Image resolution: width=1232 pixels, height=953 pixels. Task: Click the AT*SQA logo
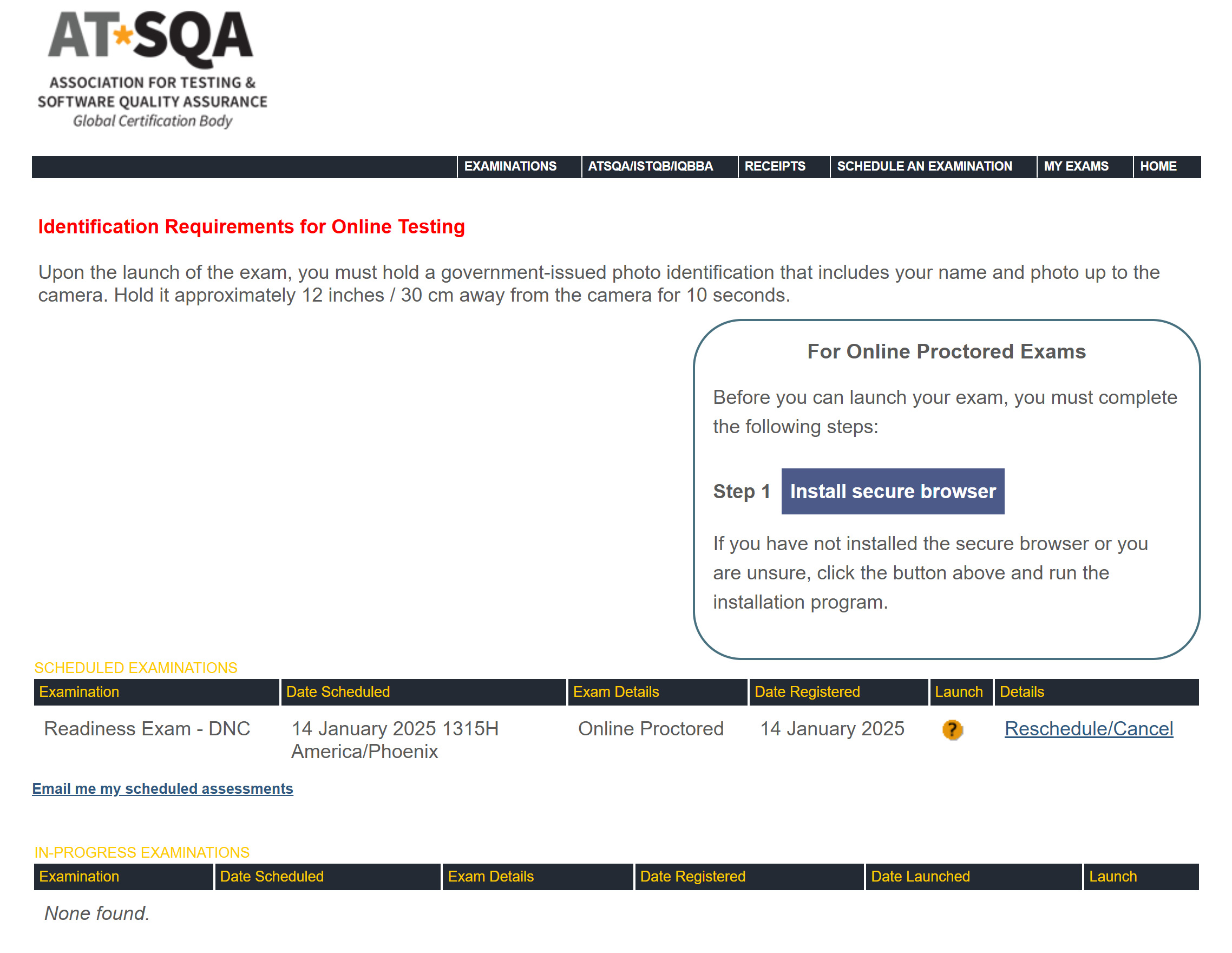click(152, 69)
